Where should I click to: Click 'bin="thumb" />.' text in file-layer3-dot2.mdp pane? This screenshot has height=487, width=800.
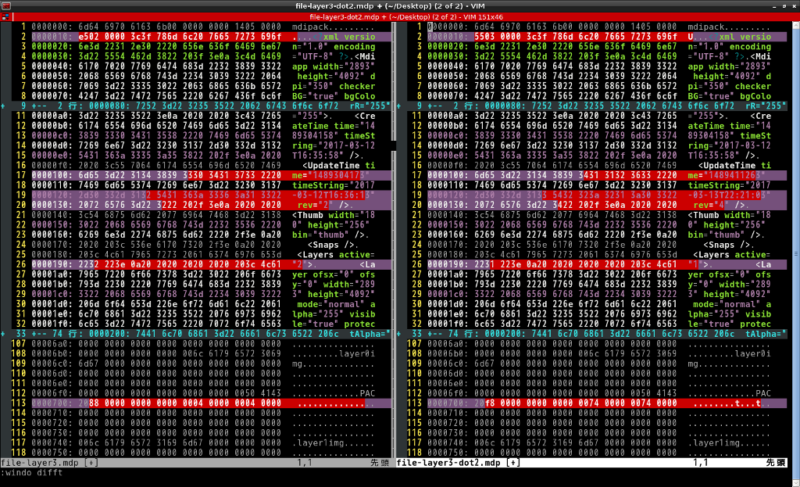[726, 235]
